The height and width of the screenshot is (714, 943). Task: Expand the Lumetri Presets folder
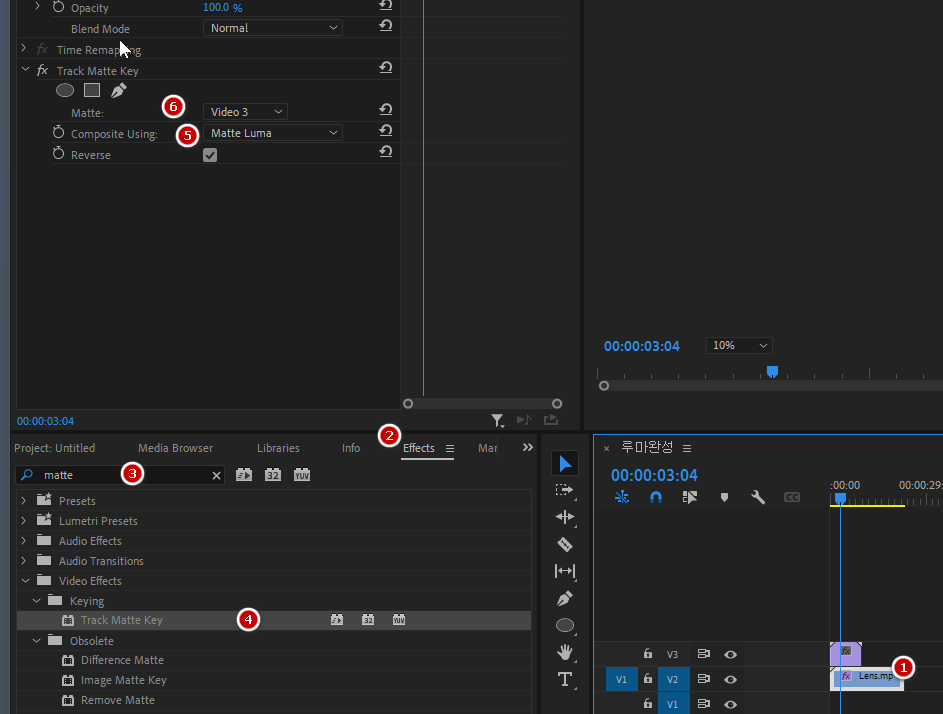[24, 521]
